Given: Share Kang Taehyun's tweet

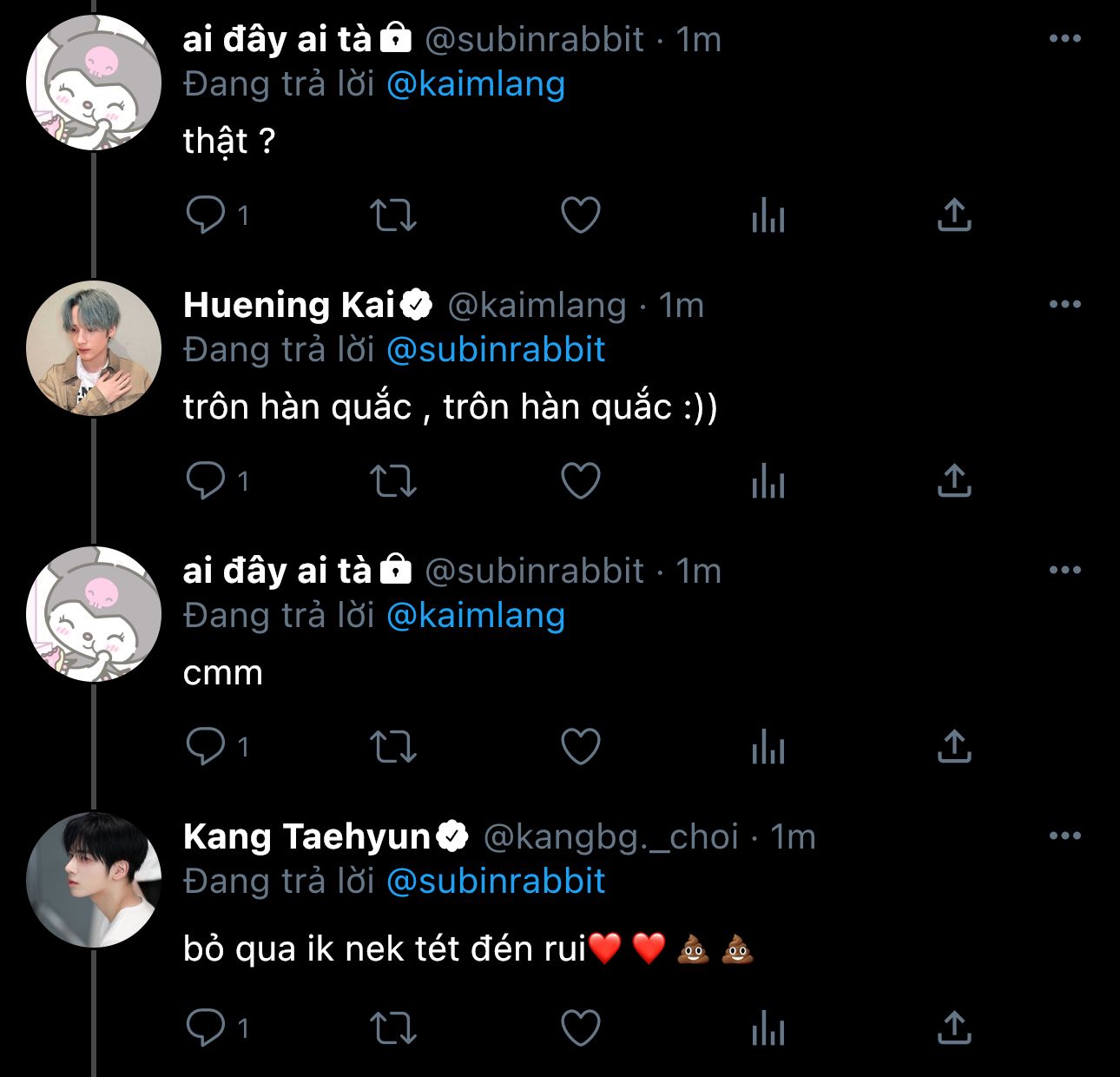Looking at the screenshot, I should (x=954, y=1027).
